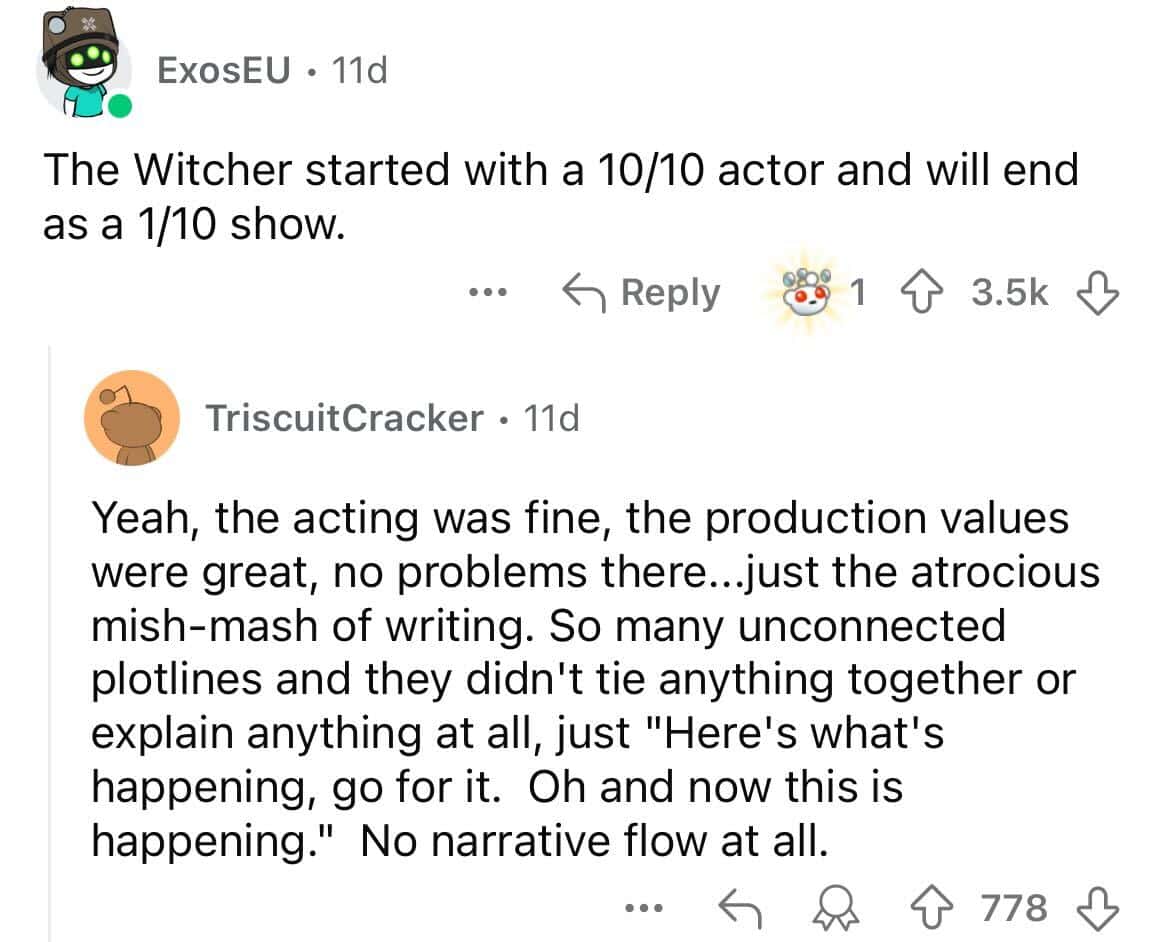Downvote the ExosEU comment
This screenshot has height=942, width=1170.
[x=1095, y=292]
